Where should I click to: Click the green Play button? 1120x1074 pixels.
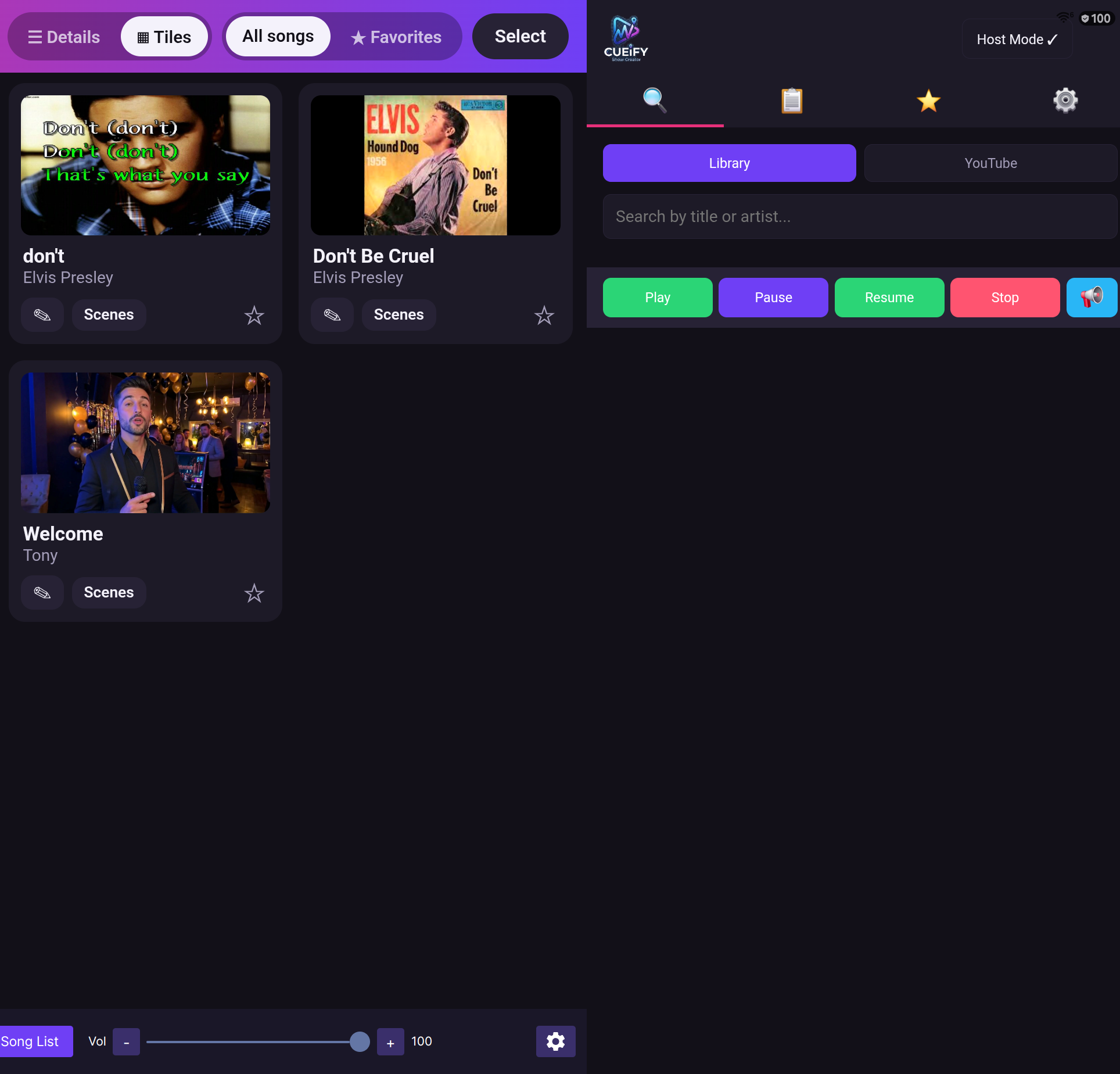(658, 298)
